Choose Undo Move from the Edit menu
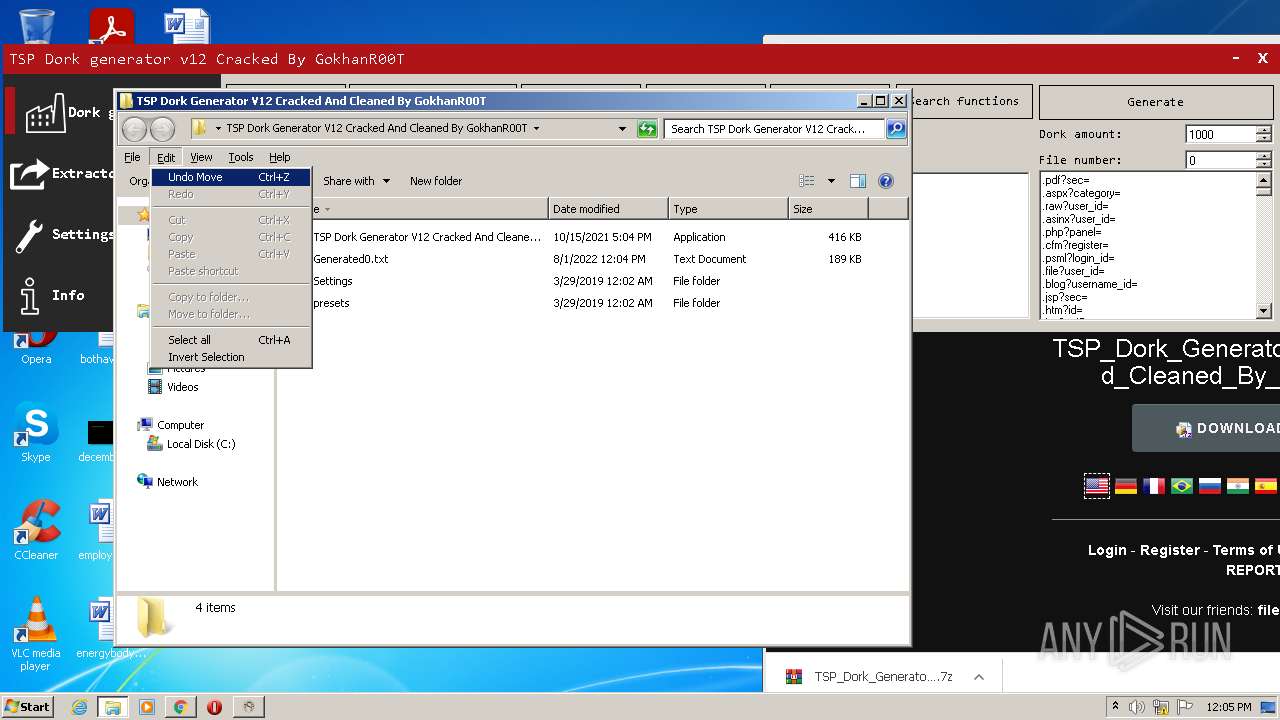1280x720 pixels. pyautogui.click(x=232, y=177)
